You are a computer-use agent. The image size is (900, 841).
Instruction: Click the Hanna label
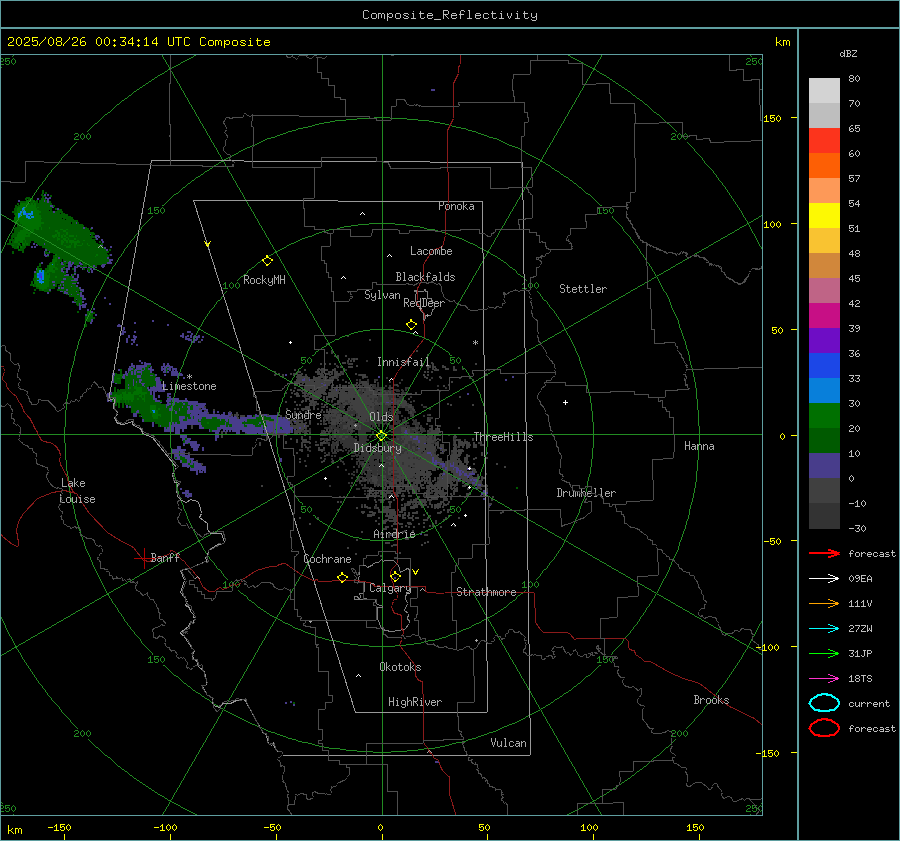(x=699, y=446)
